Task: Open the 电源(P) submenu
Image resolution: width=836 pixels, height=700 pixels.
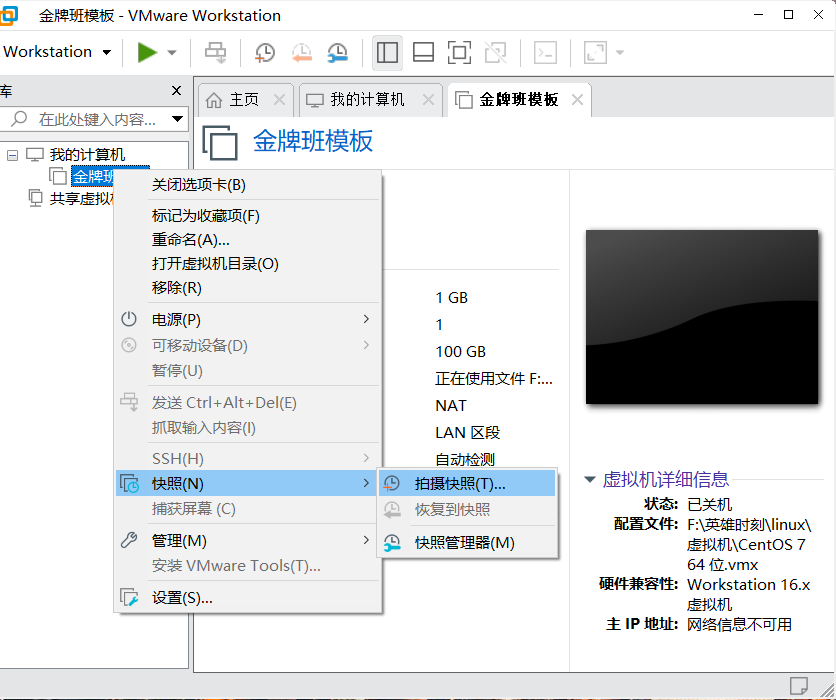Action: [x=248, y=319]
